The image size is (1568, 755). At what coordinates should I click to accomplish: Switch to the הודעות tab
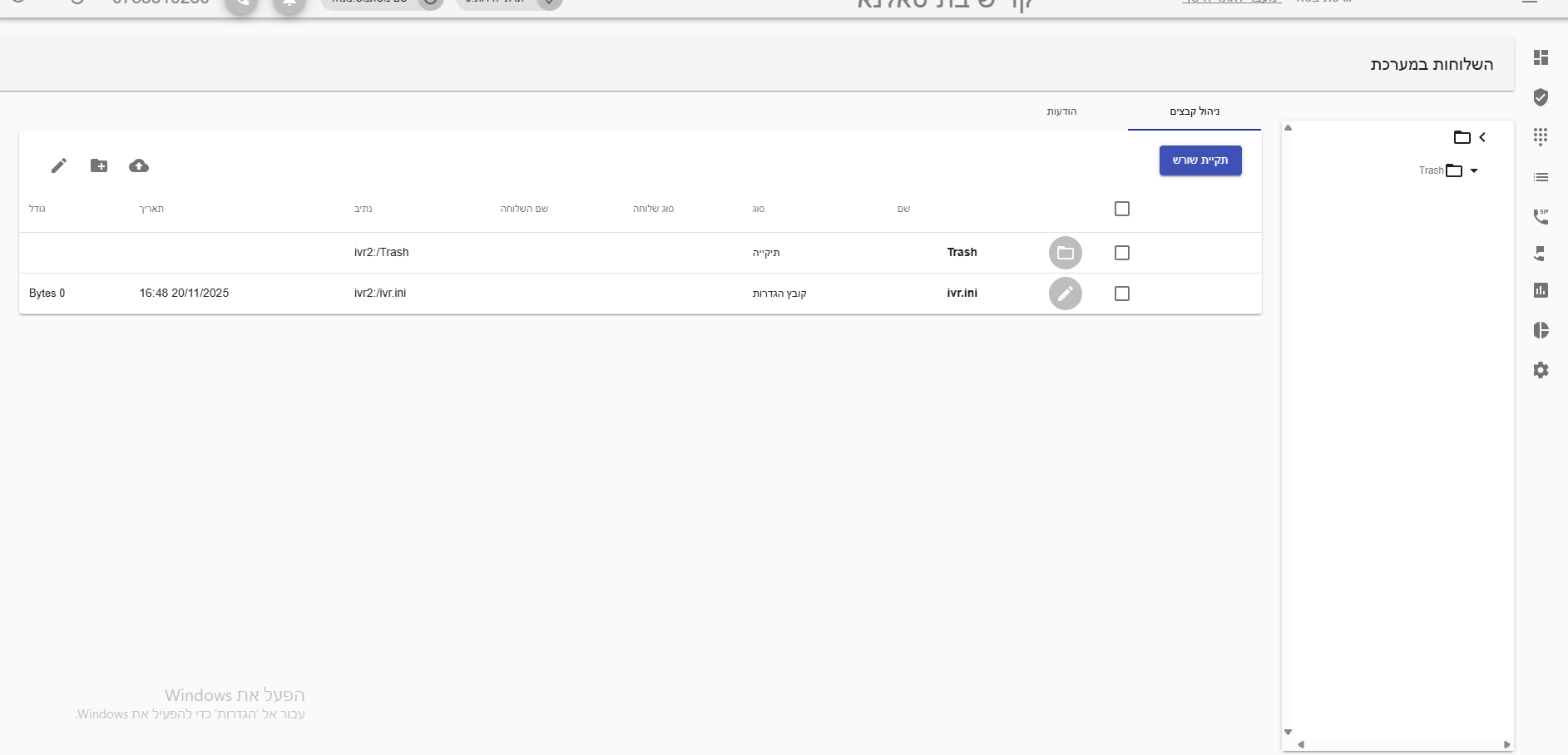(1061, 111)
